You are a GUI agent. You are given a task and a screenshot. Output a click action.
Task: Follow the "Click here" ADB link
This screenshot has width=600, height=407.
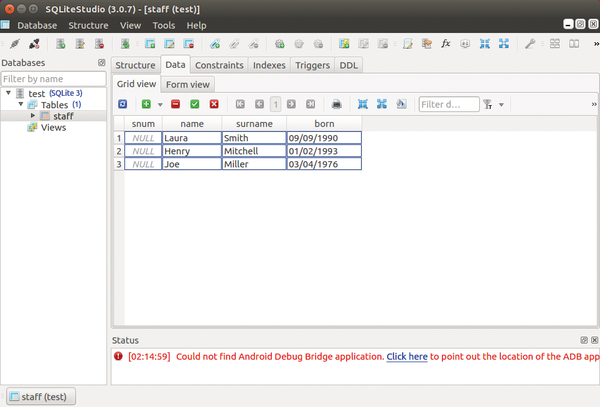point(407,356)
